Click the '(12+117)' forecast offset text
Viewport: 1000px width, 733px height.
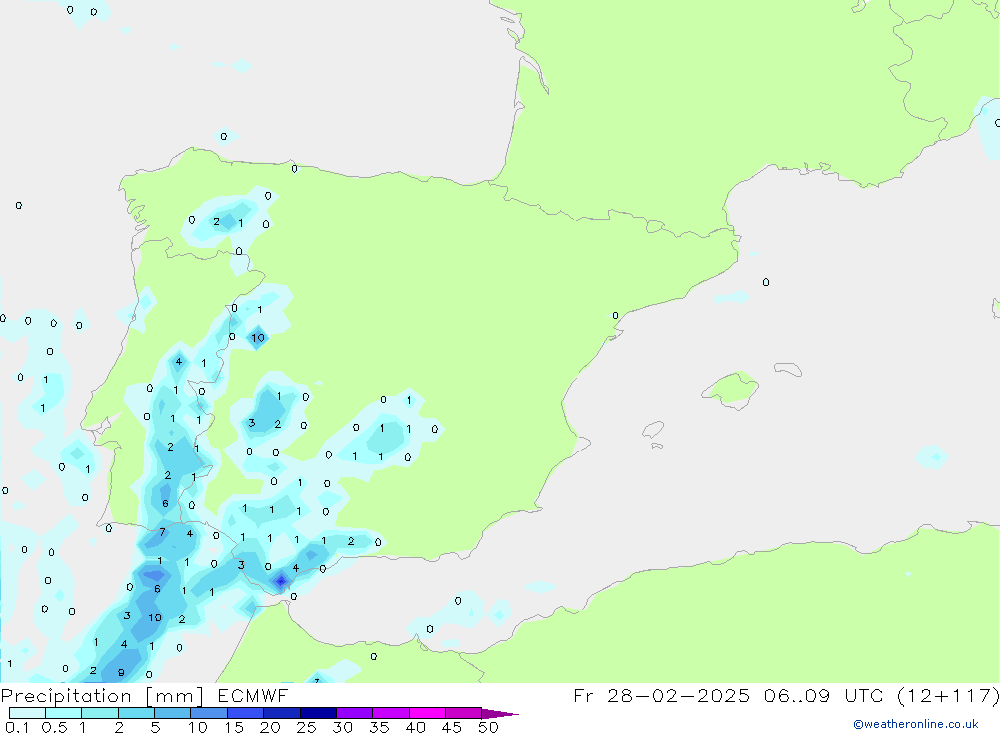click(x=948, y=696)
